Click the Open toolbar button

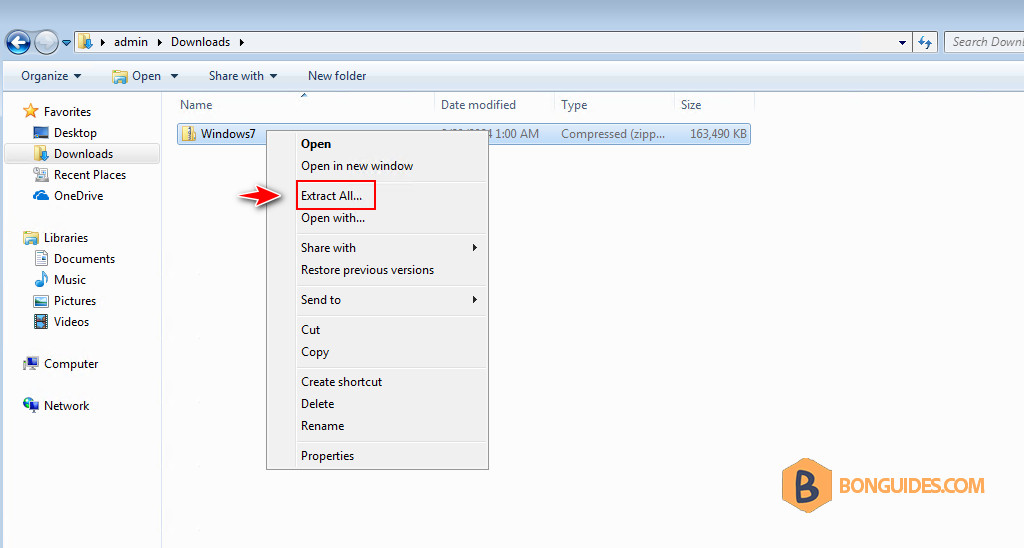coord(137,76)
